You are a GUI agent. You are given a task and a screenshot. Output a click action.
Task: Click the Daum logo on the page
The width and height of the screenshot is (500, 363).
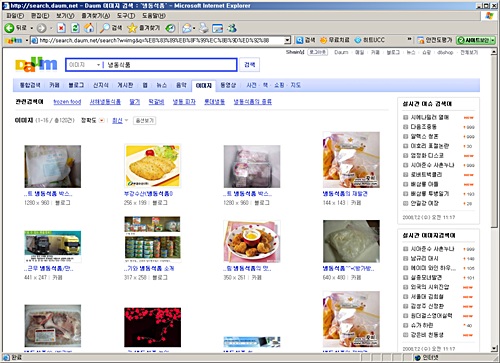(x=36, y=64)
